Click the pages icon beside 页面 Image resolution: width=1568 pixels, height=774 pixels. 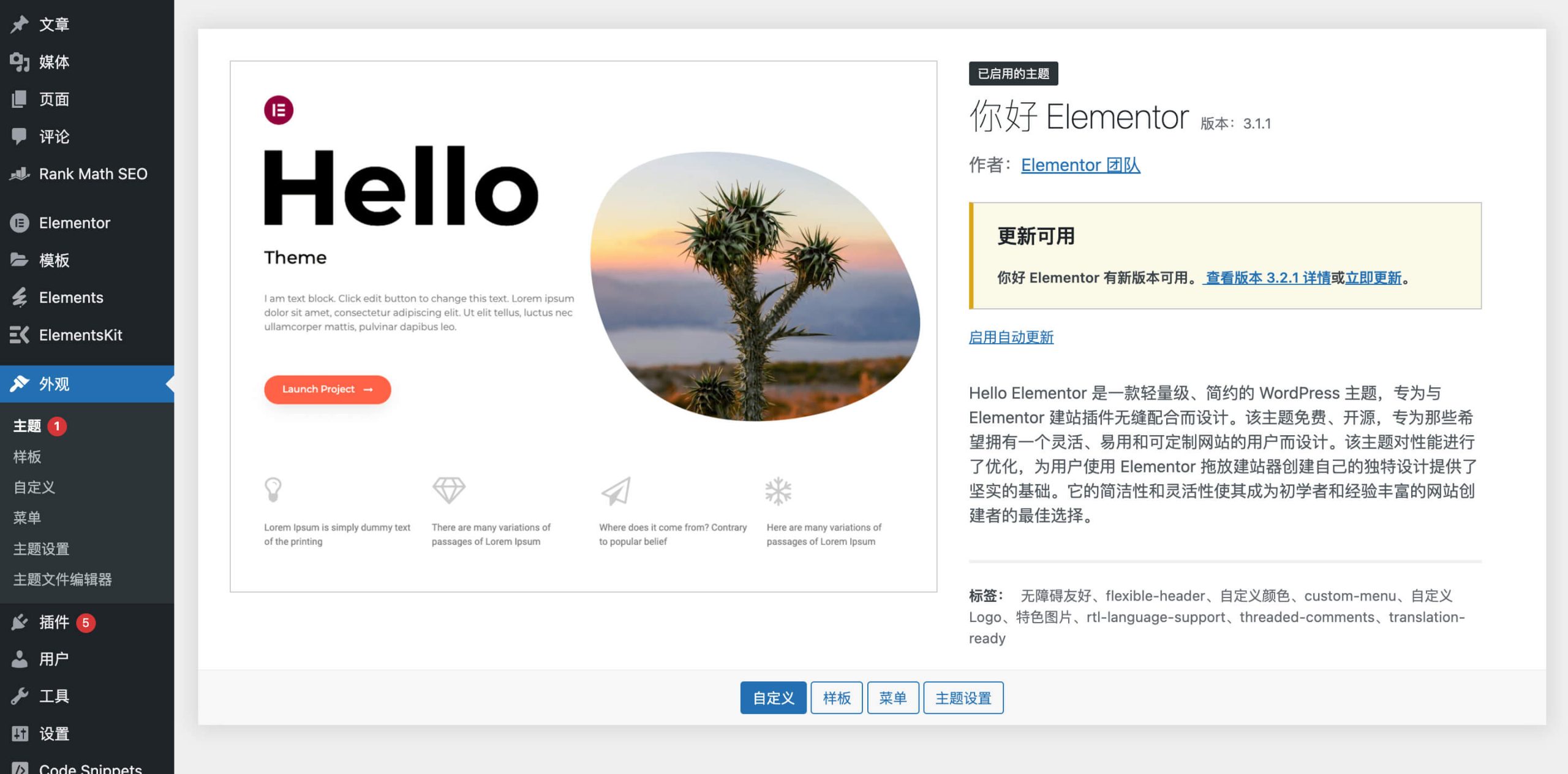(19, 99)
